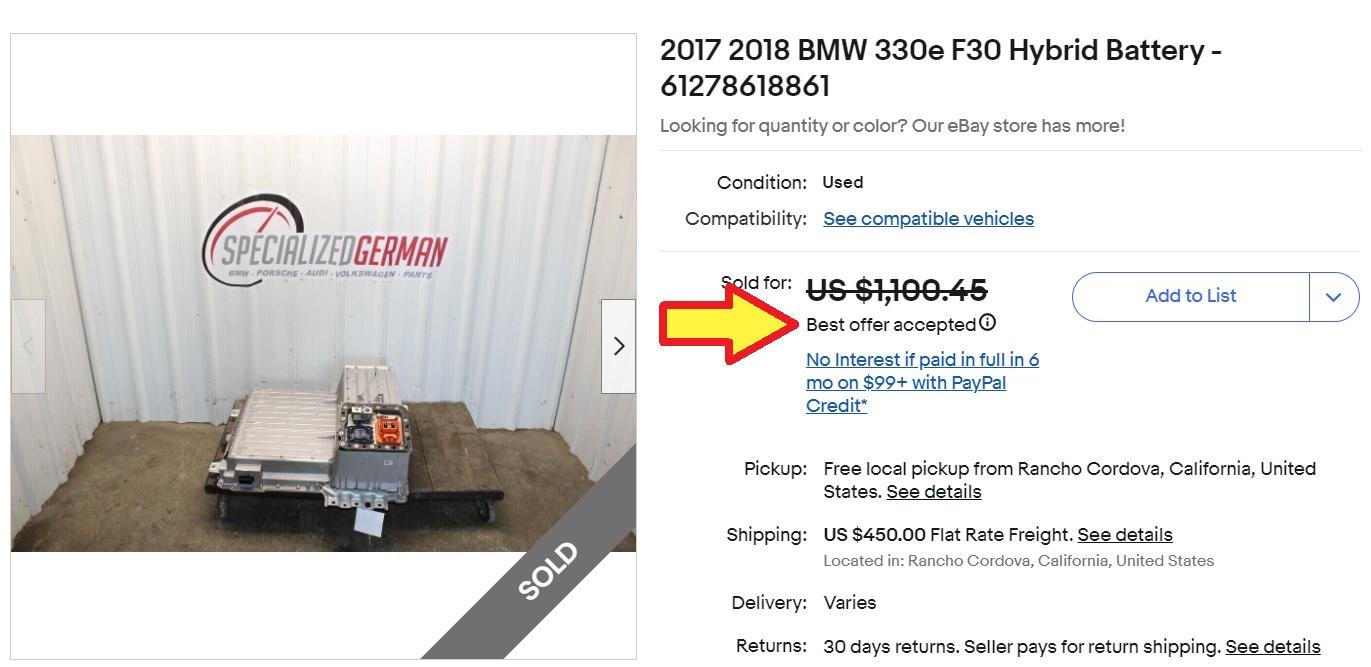Click the Best offer accepted text
1371x667 pixels.
[x=890, y=325]
